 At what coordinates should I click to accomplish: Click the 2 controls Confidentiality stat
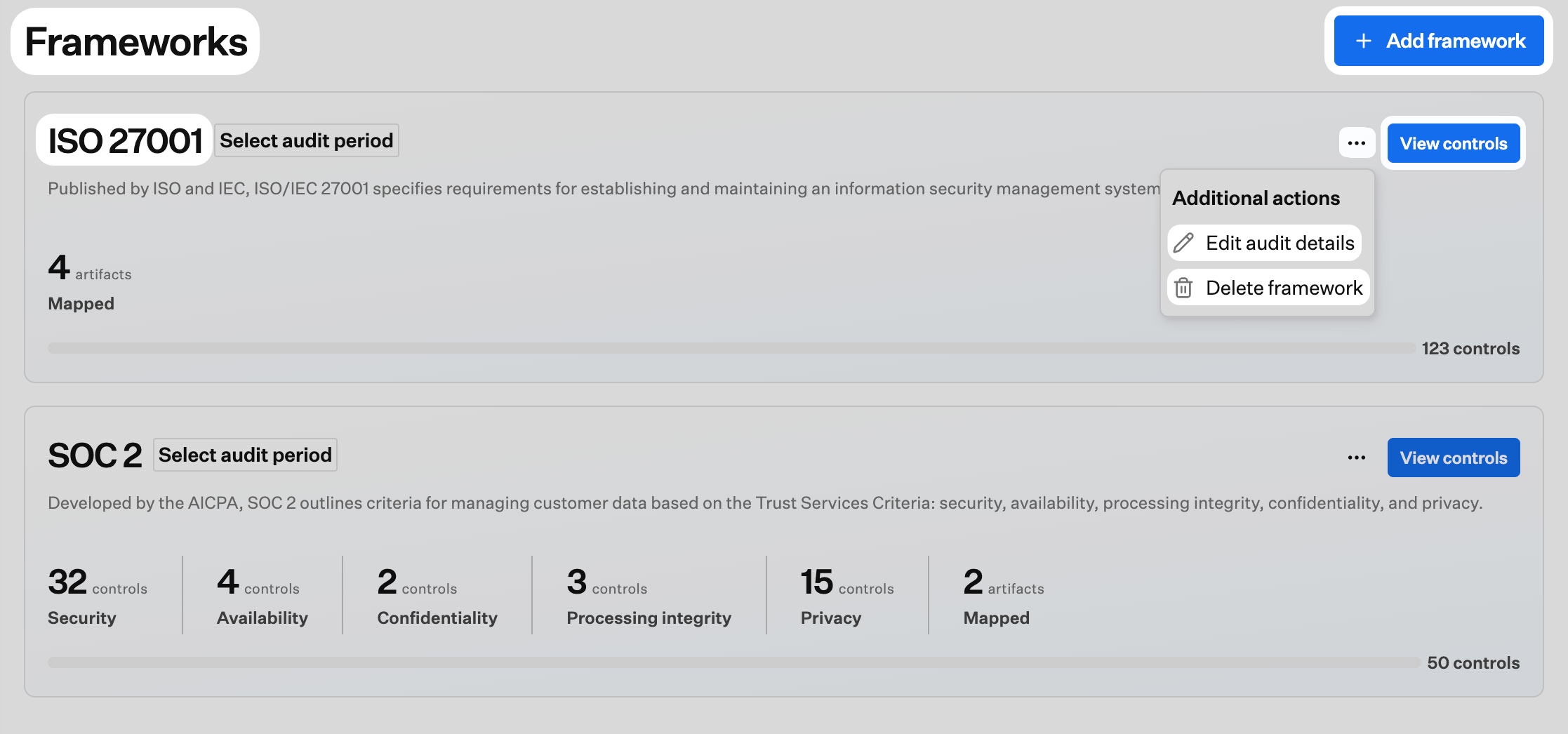(437, 596)
